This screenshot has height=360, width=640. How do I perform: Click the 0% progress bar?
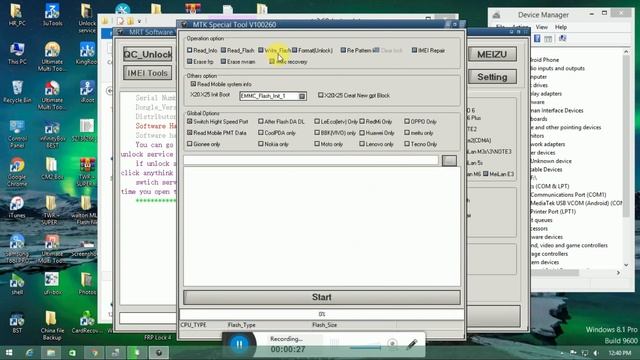tap(322, 314)
